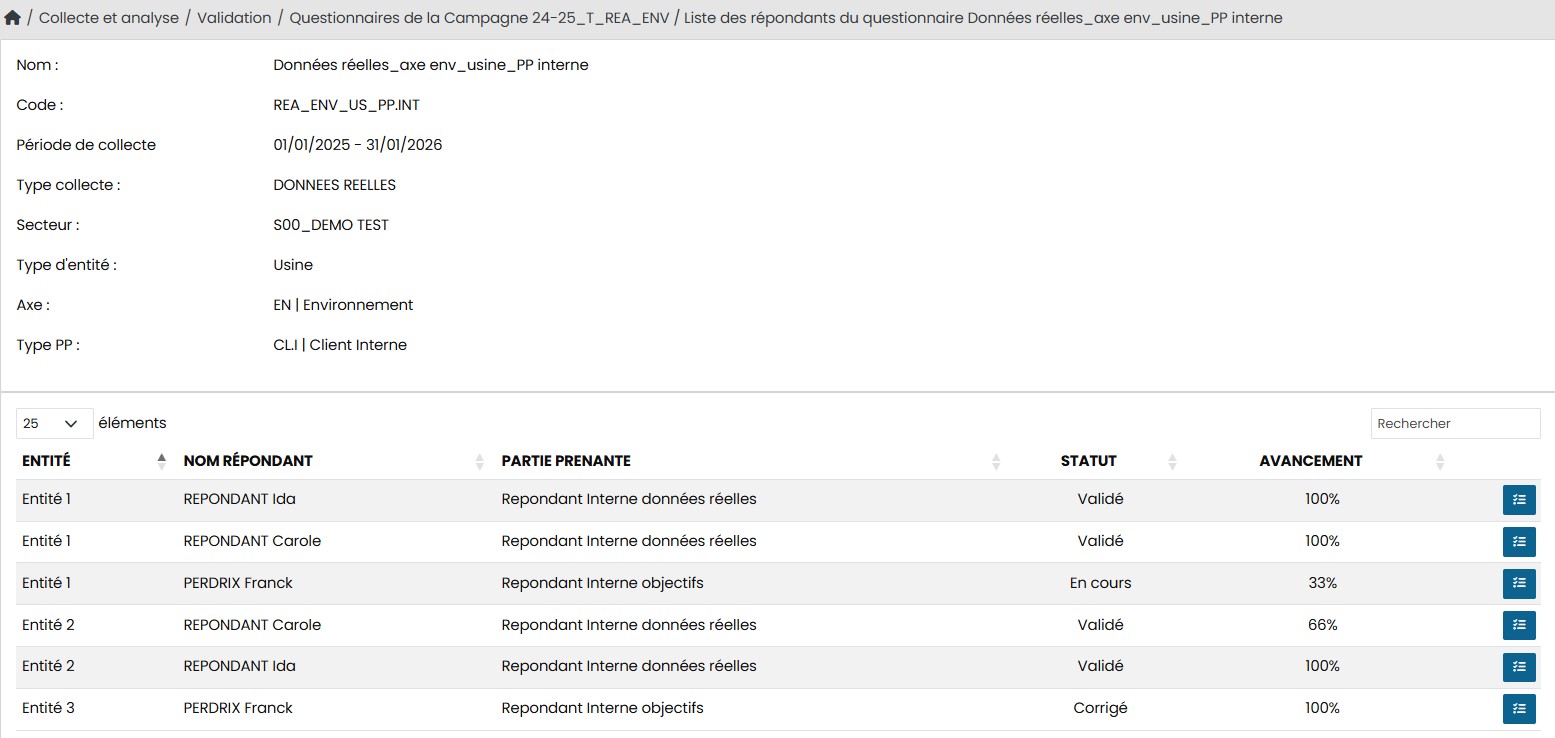1555x738 pixels.
Task: Expand the 25 éléments page-size dropdown
Action: (x=54, y=424)
